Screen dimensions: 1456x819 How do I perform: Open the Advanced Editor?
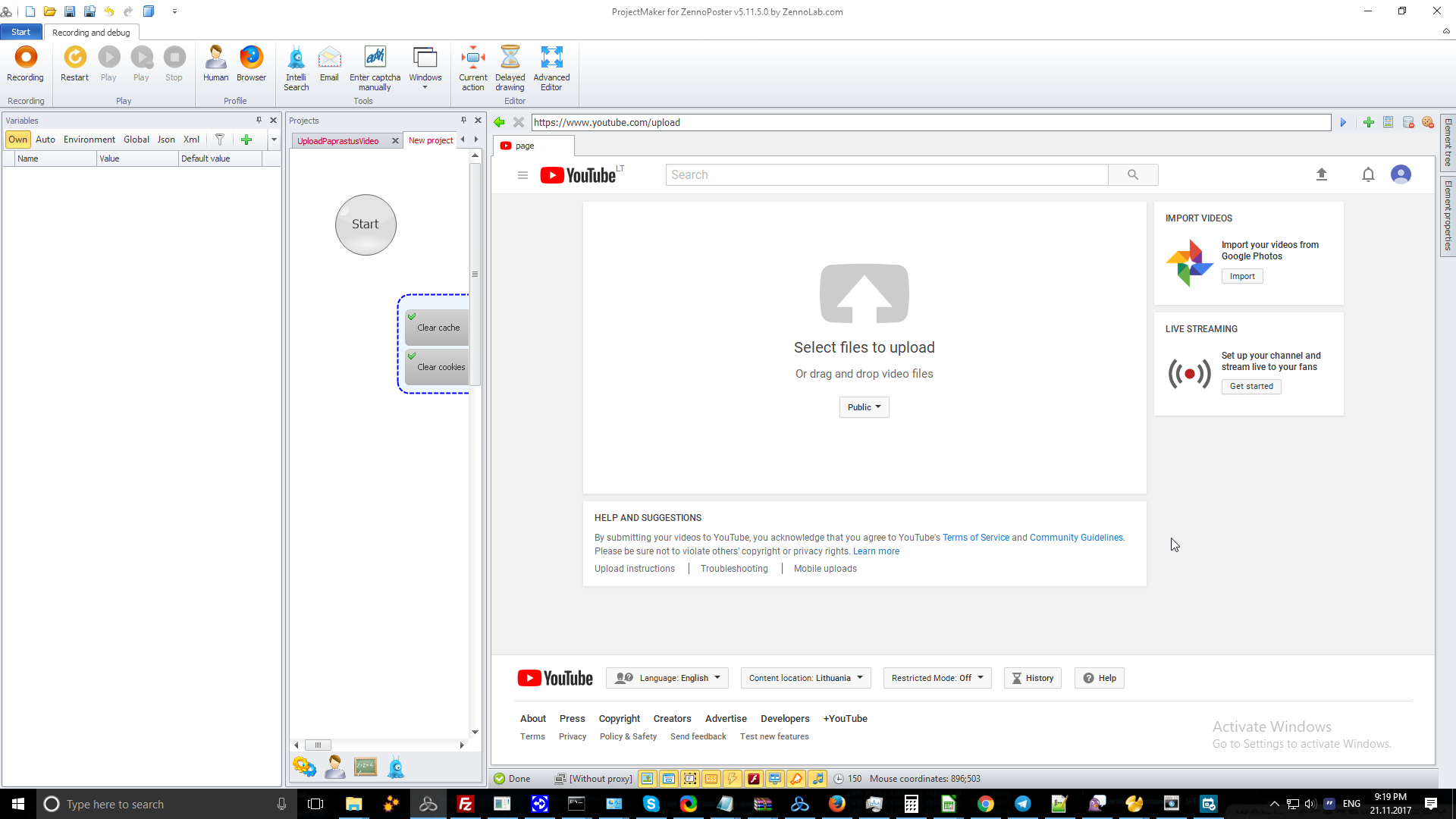(551, 68)
